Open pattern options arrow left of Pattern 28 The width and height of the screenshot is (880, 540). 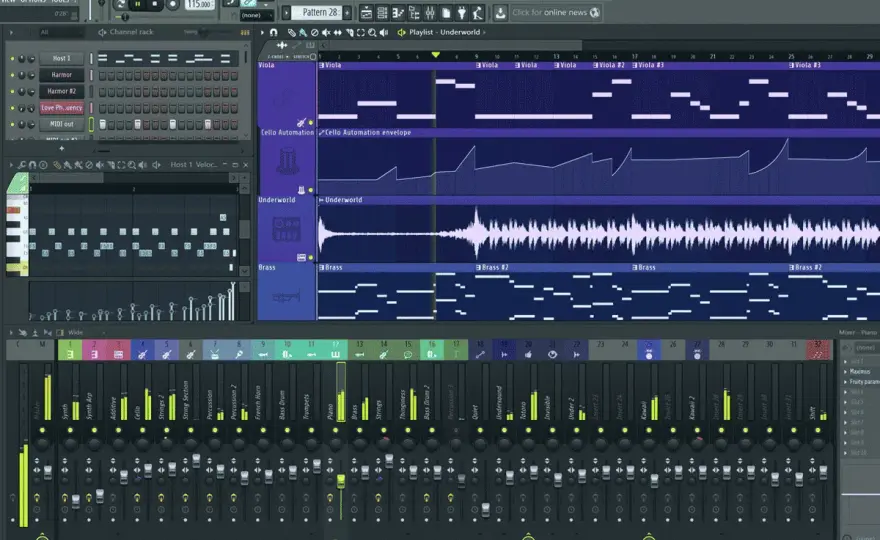pyautogui.click(x=286, y=12)
